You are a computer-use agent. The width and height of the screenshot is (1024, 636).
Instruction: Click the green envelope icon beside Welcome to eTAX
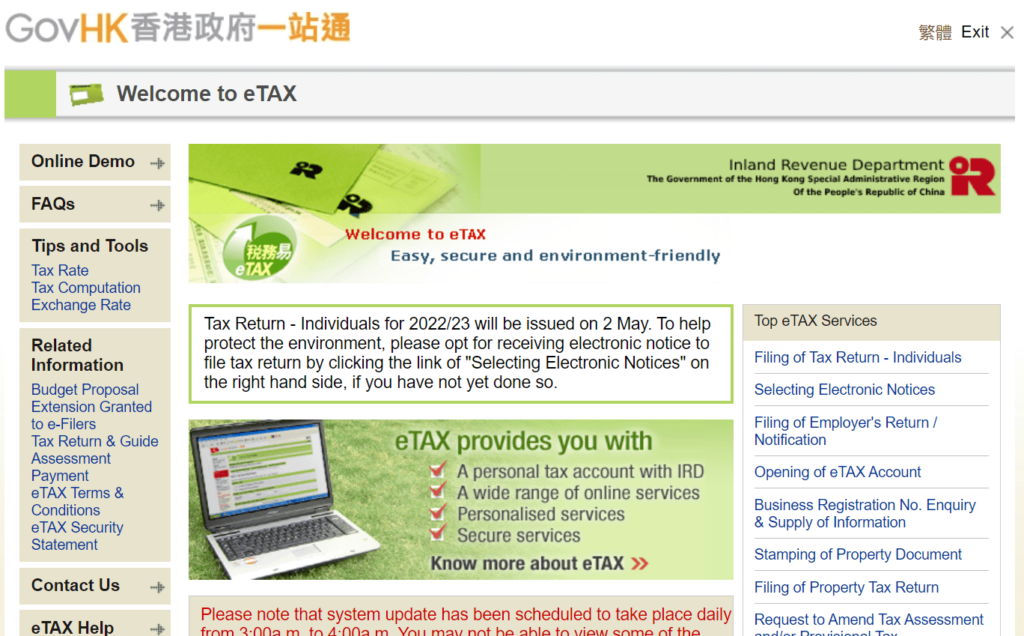coord(84,93)
